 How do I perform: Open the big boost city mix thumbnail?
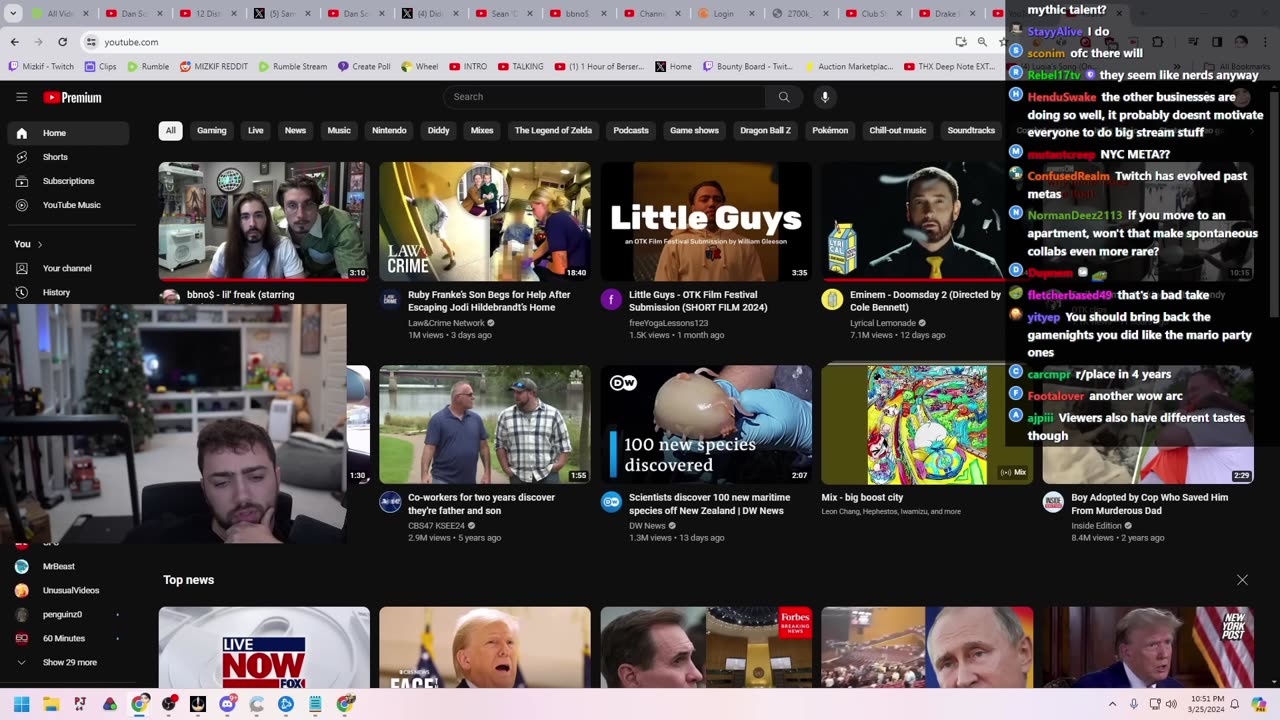click(927, 424)
